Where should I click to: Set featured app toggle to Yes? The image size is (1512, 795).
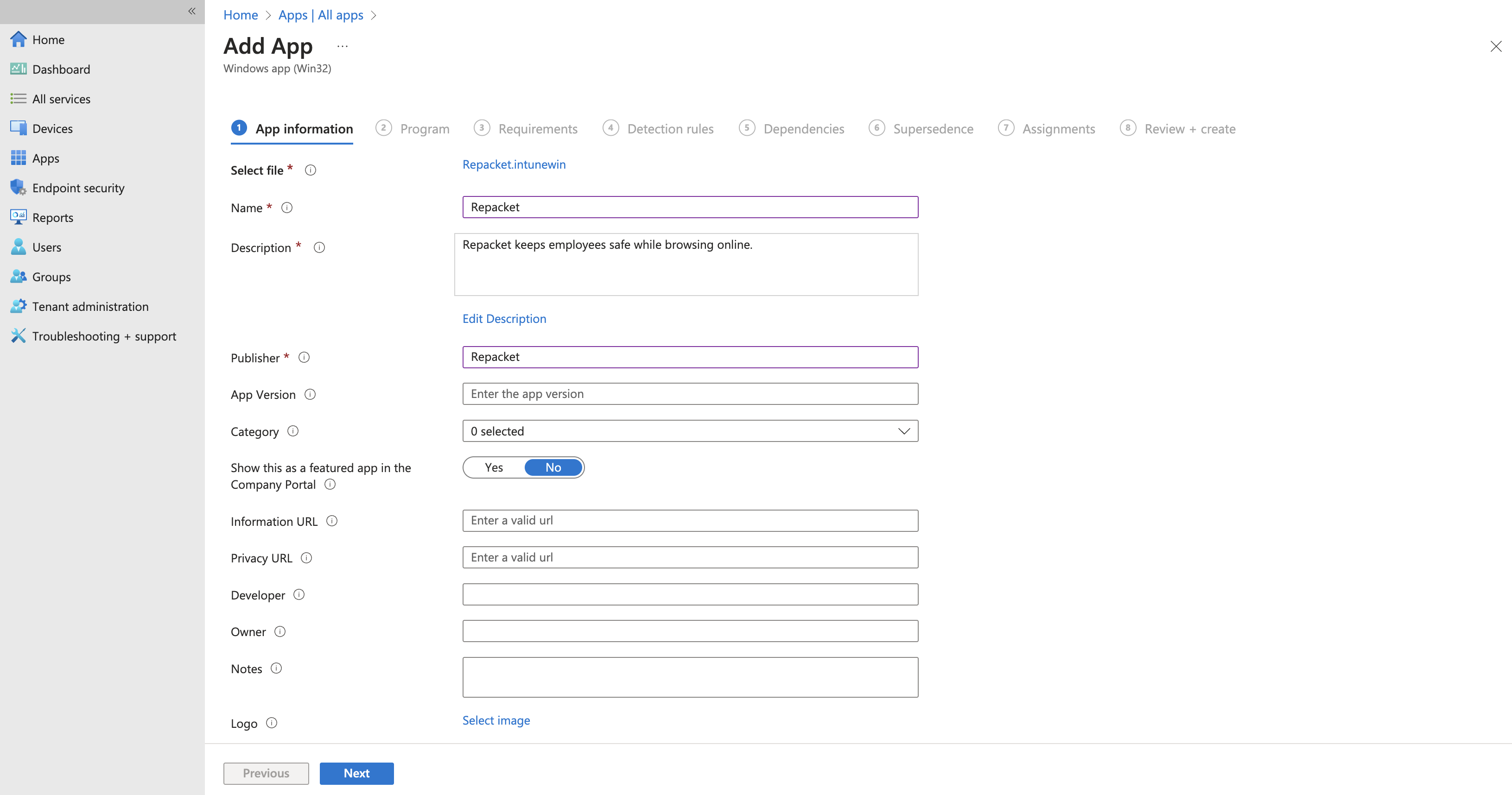click(x=494, y=467)
